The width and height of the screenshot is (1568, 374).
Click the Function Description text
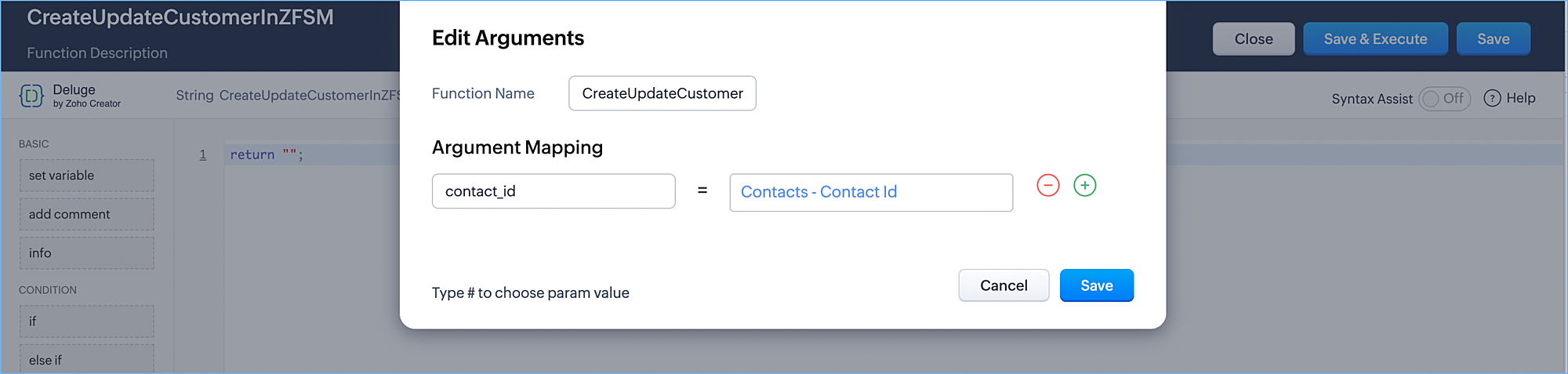97,53
